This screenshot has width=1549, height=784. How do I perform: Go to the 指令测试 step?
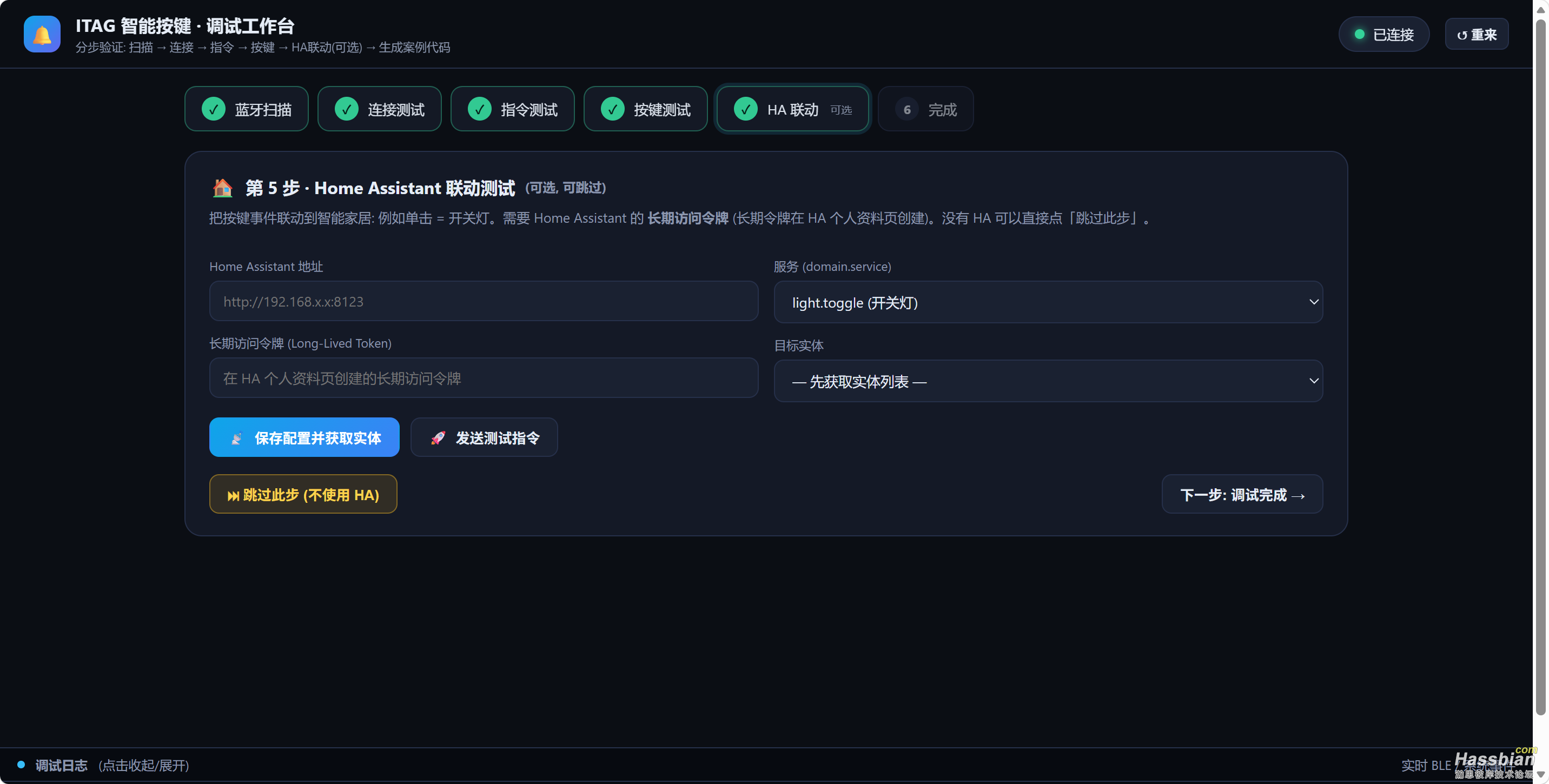point(512,109)
